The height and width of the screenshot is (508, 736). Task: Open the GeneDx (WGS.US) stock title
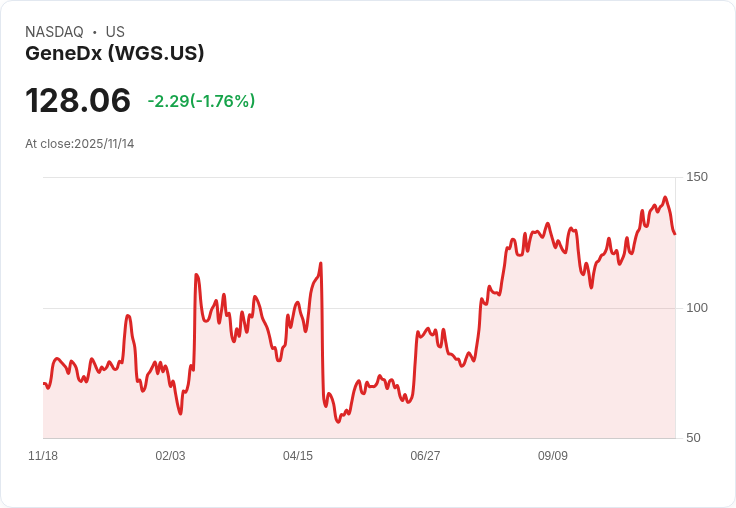pyautogui.click(x=114, y=53)
